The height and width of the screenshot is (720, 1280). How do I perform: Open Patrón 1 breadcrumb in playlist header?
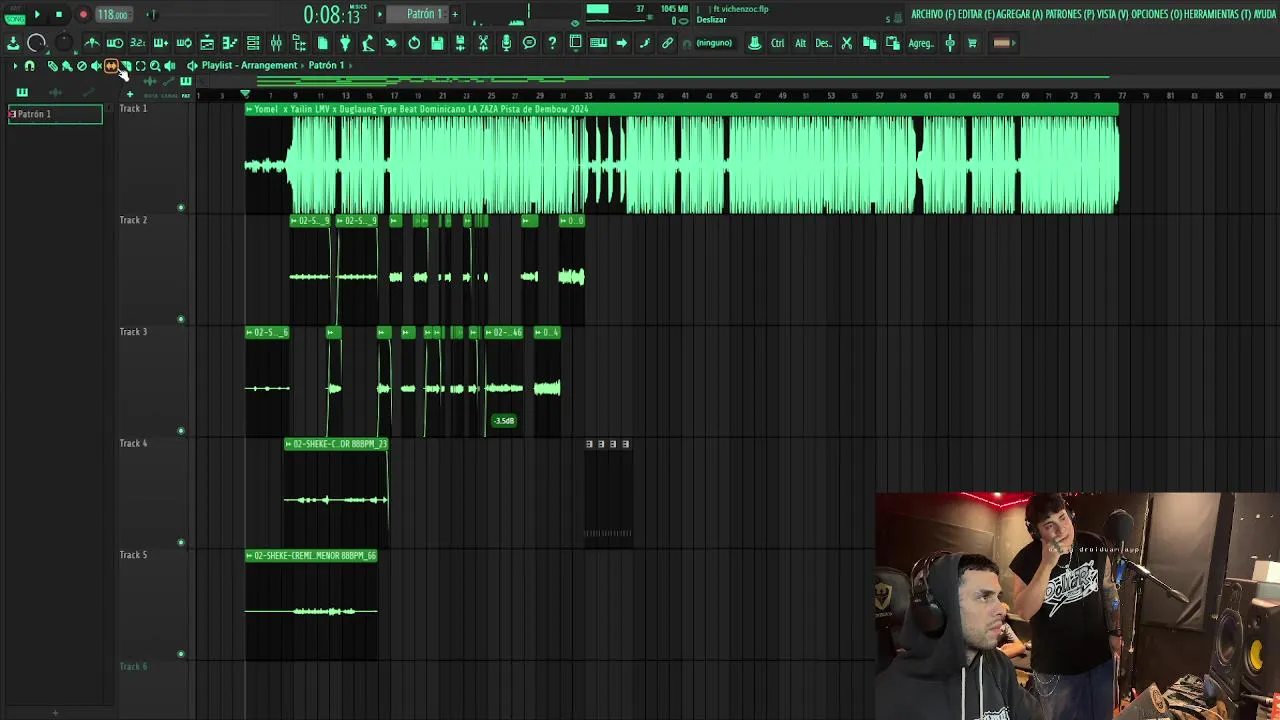pyautogui.click(x=326, y=65)
